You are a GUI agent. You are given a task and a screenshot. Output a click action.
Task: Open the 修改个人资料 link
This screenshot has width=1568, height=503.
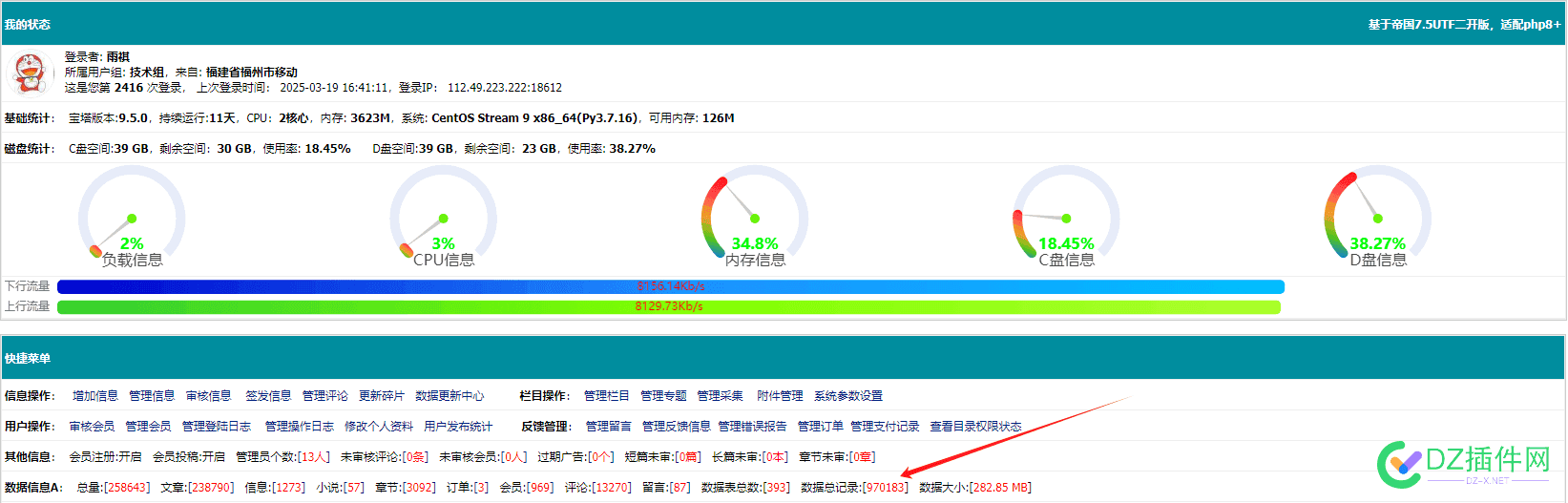click(x=379, y=427)
